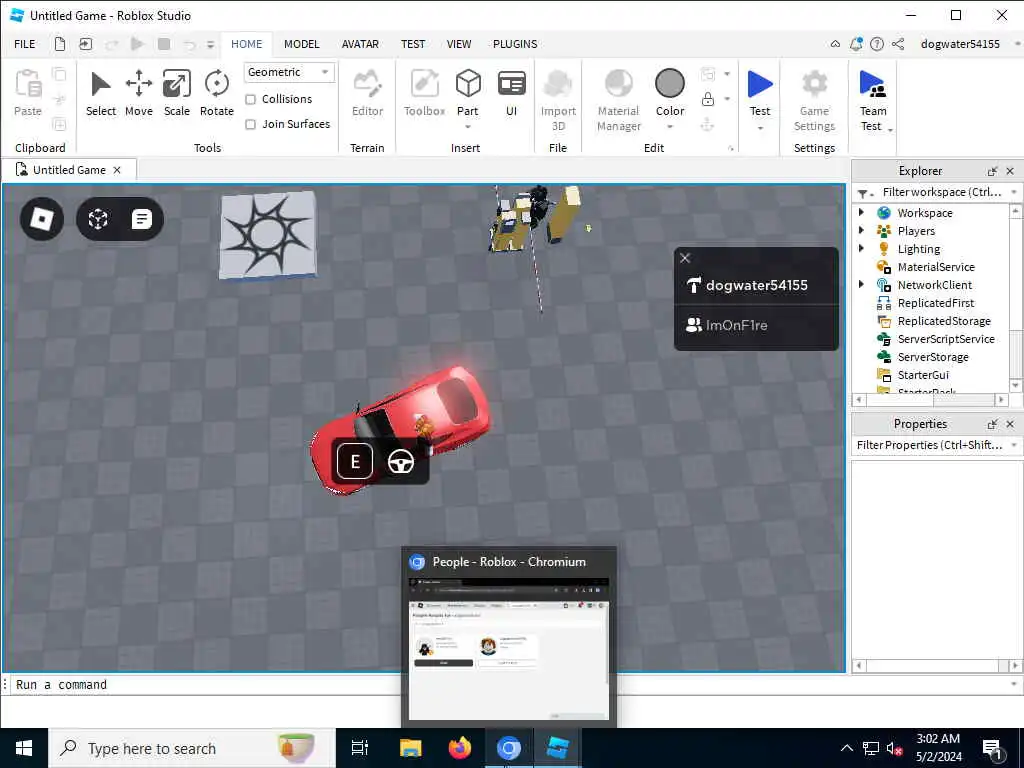Click the Roblox menu button in viewport

[x=42, y=219]
